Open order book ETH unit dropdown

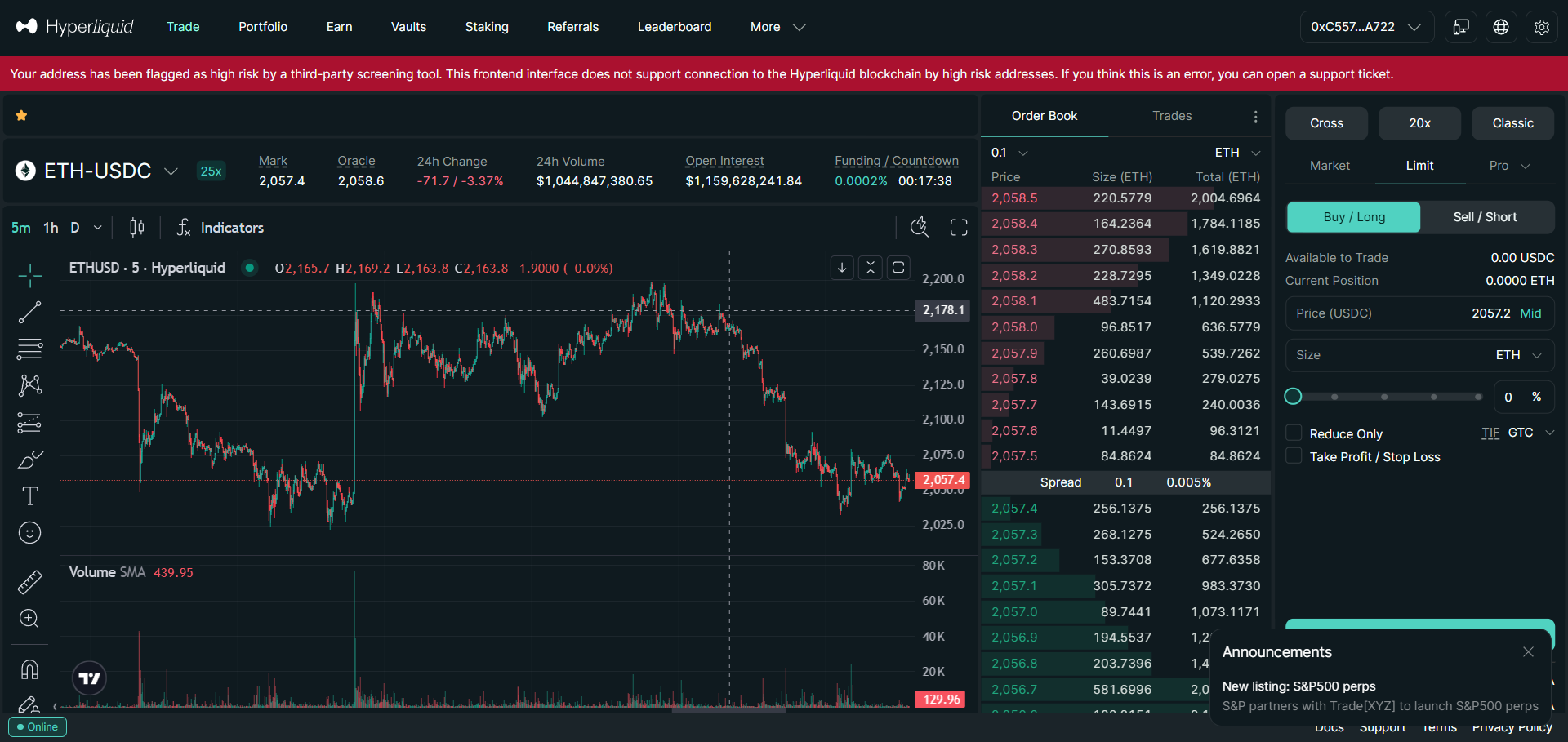click(x=1237, y=153)
